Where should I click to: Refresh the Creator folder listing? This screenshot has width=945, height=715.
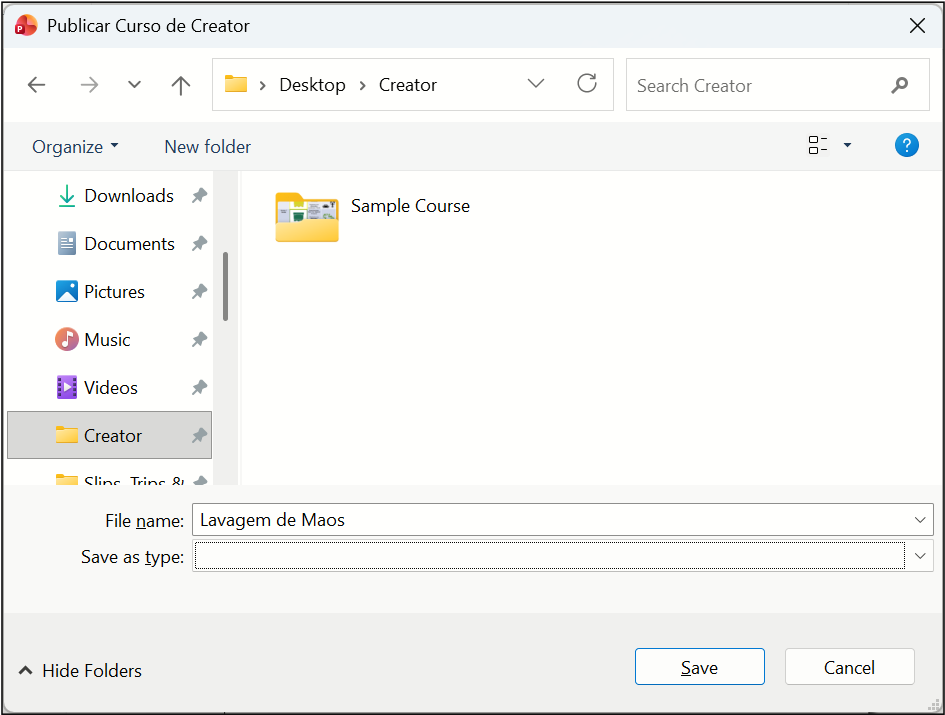587,84
